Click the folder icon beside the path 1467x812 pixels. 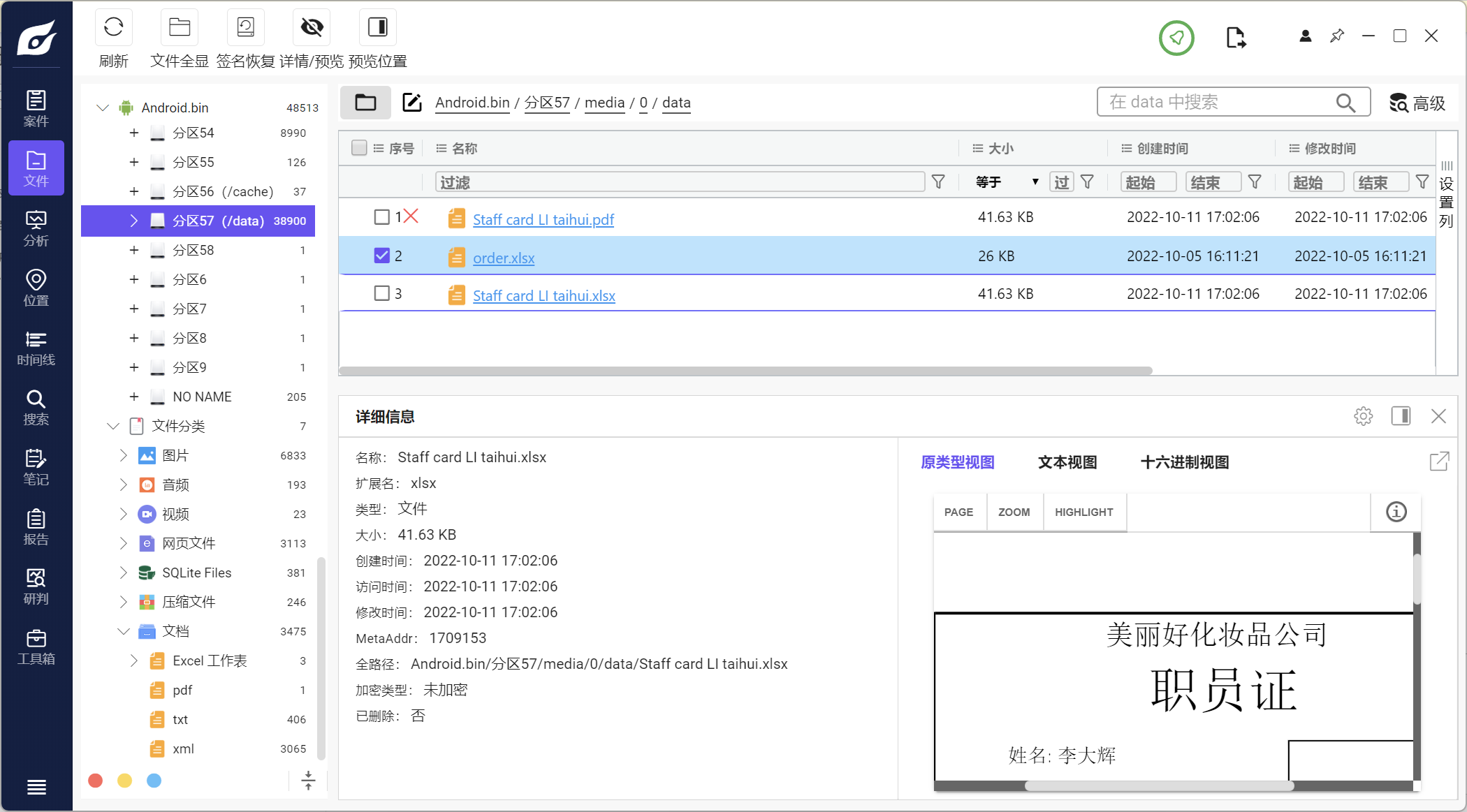tap(365, 103)
